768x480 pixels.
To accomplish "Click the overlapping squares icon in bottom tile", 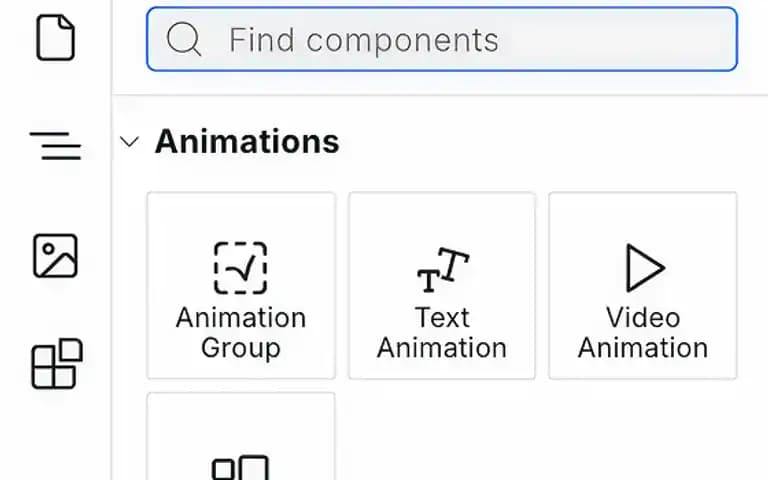I will coord(240,468).
